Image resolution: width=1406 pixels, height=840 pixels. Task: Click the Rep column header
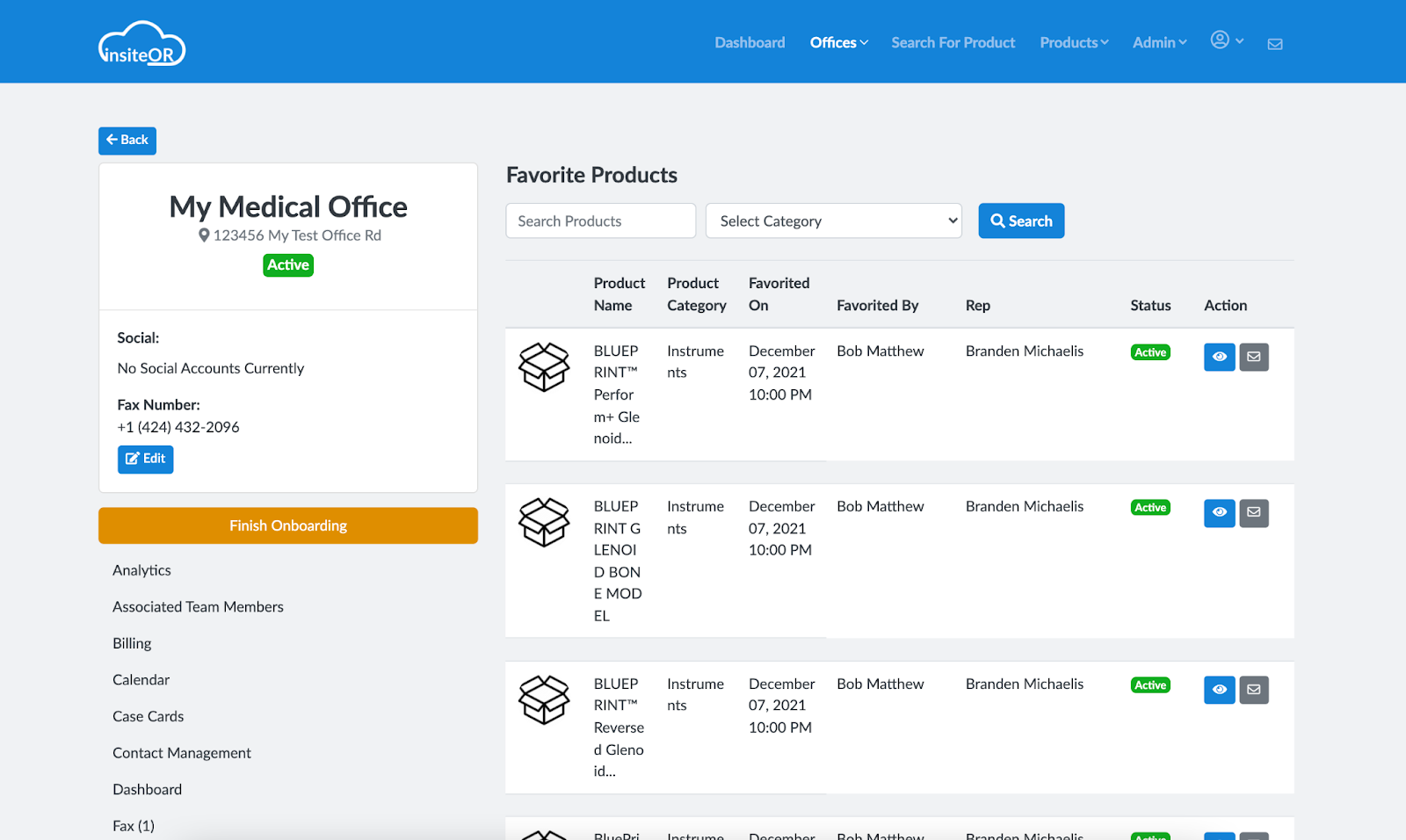[977, 306]
